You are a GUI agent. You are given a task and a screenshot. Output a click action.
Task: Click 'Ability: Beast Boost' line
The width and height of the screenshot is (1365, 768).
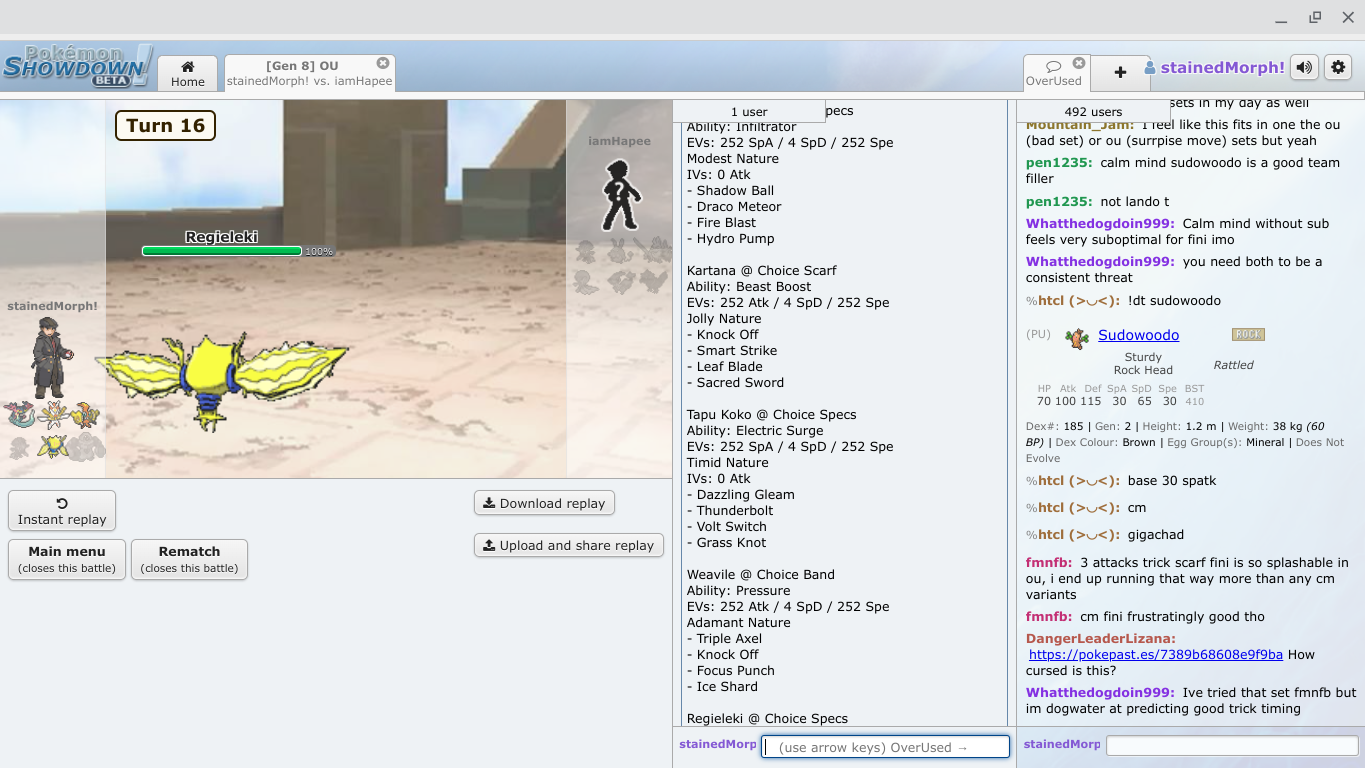tap(748, 286)
